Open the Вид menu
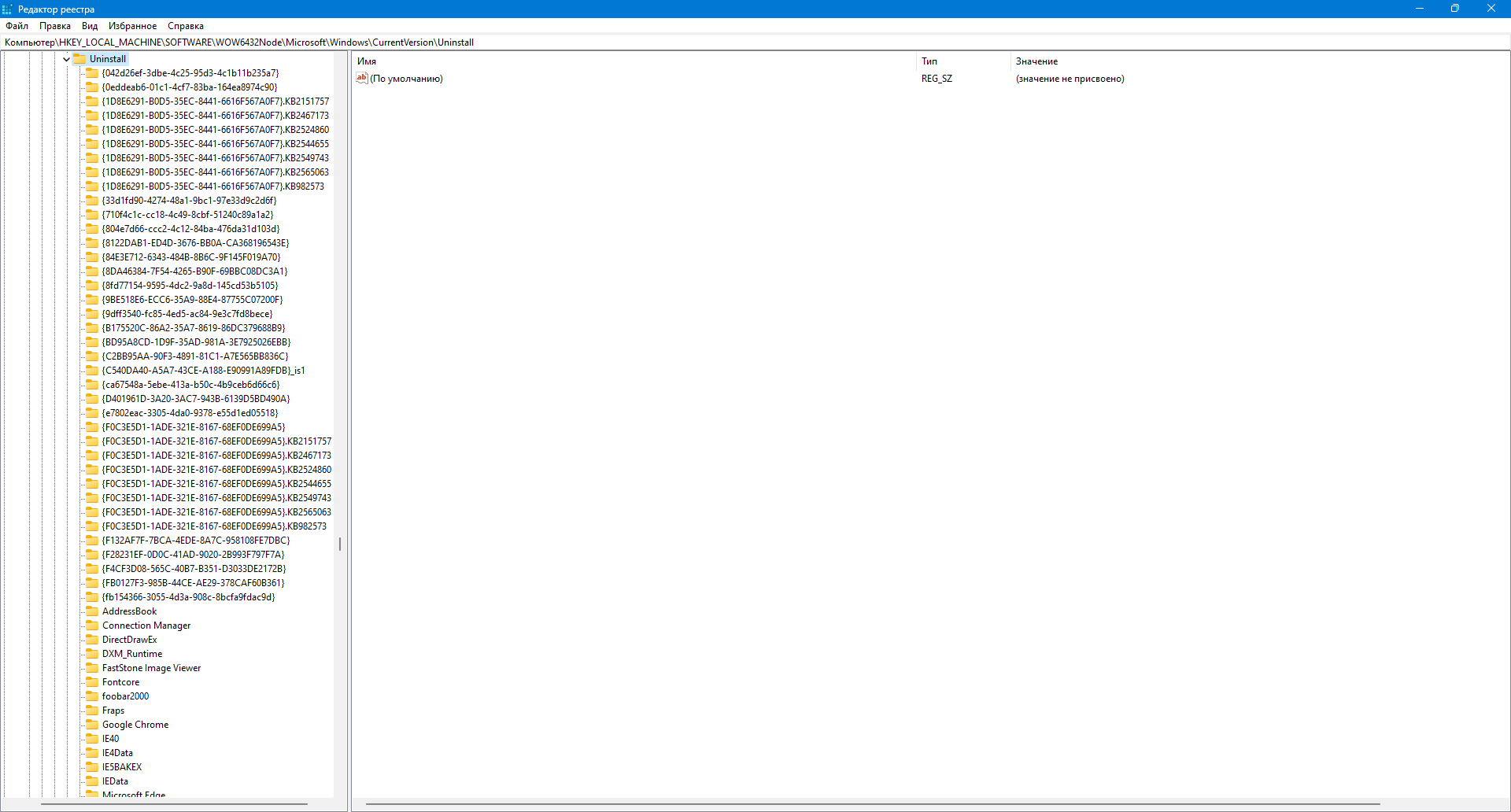The width and height of the screenshot is (1511, 812). pyautogui.click(x=90, y=26)
